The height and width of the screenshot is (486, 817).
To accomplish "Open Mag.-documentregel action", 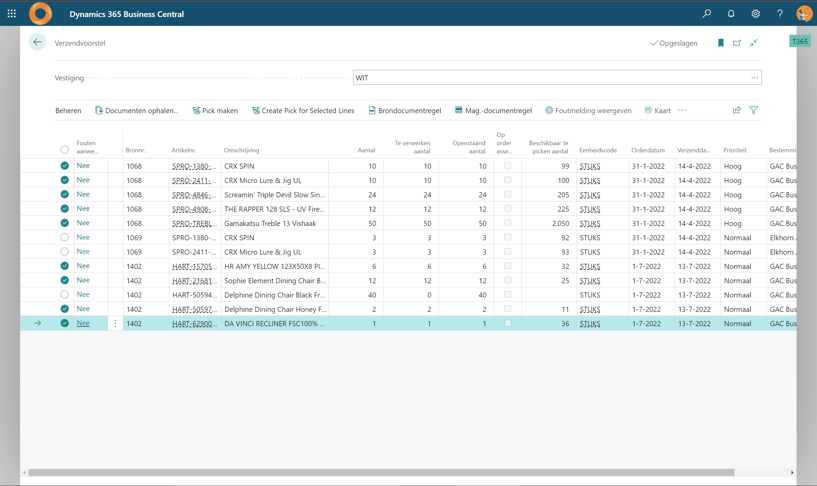I will [493, 110].
